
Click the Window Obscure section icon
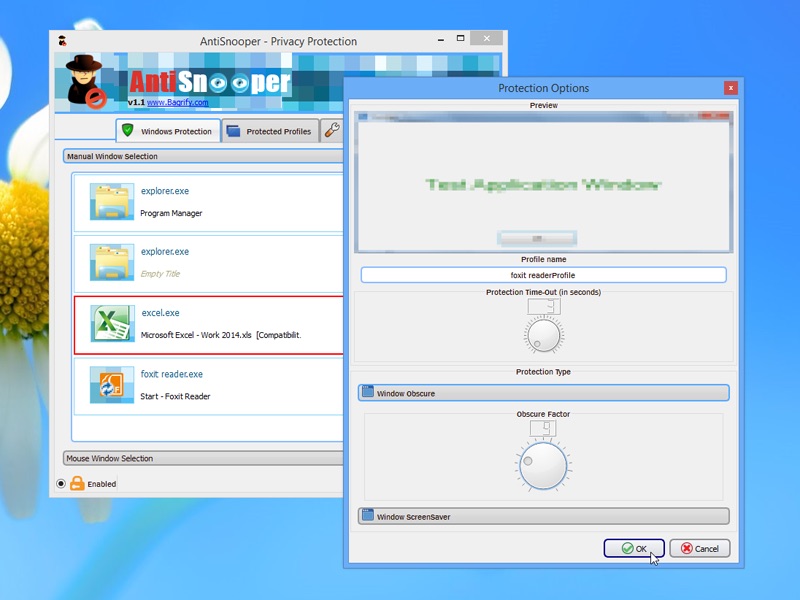(x=367, y=392)
